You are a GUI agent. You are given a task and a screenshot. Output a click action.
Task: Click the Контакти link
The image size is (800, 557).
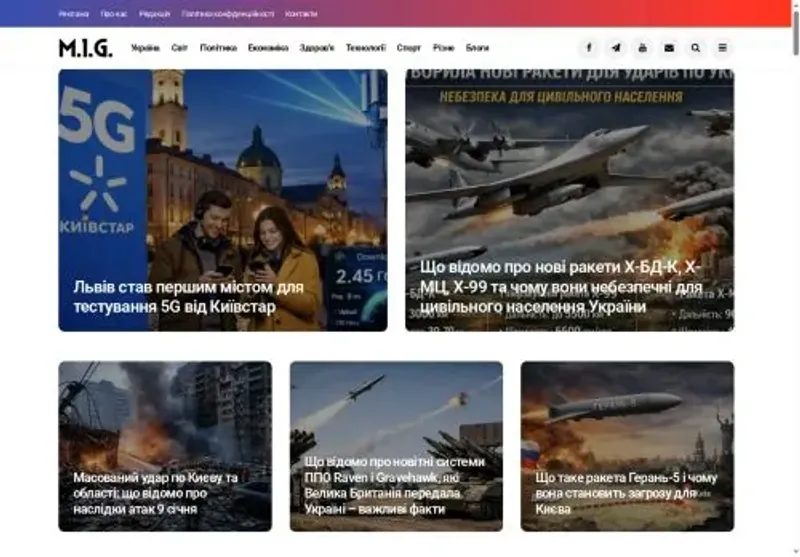tap(301, 14)
